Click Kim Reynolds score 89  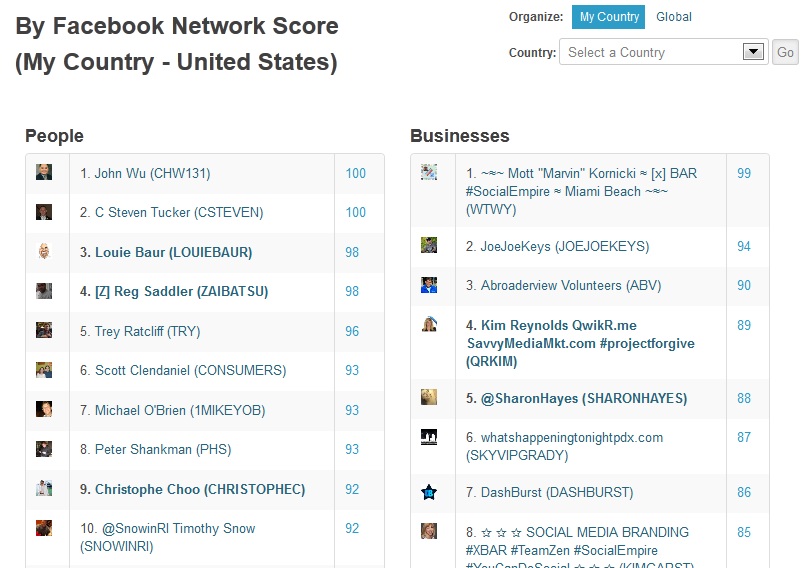(744, 326)
